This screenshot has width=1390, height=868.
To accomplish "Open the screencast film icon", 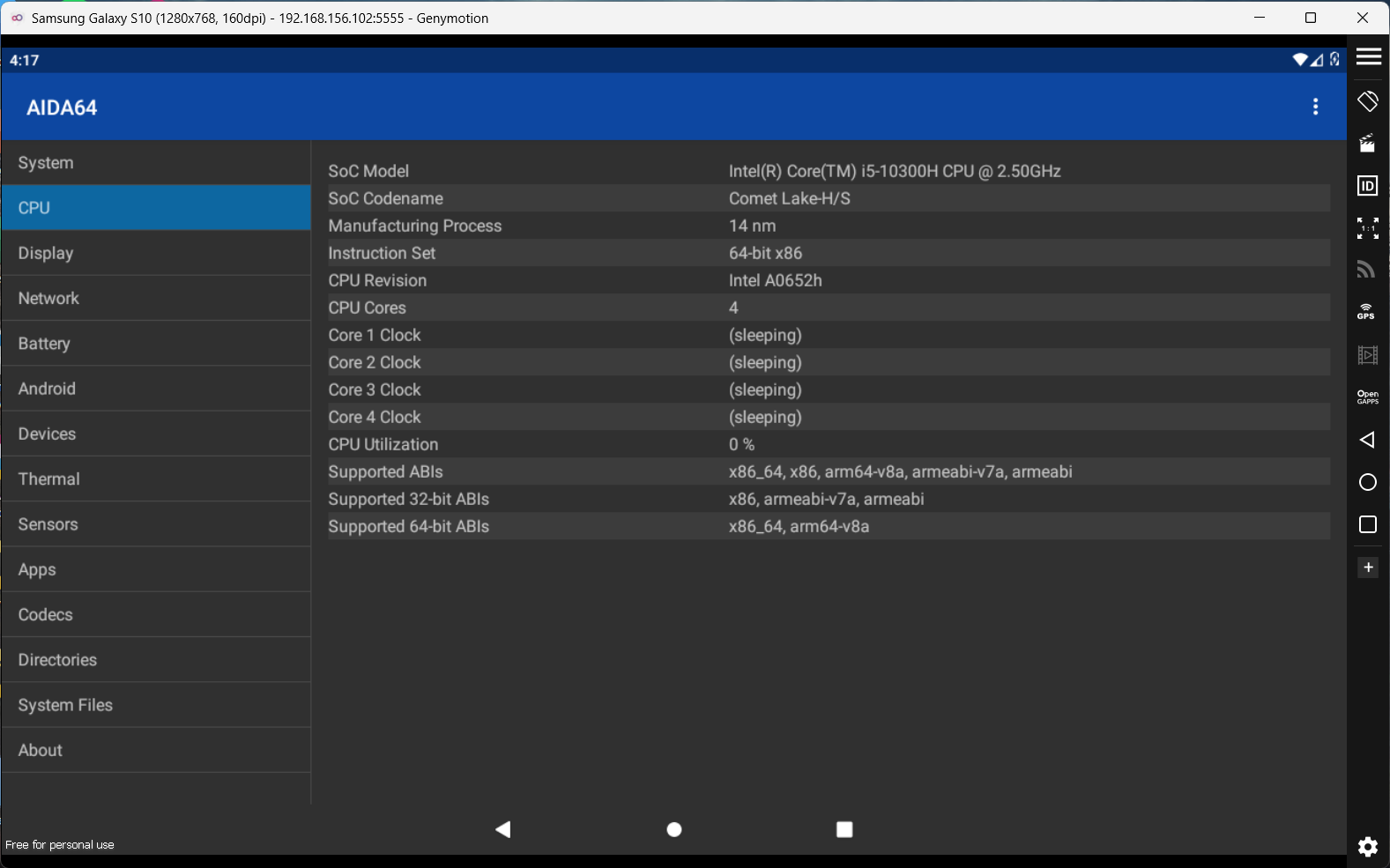I will [x=1368, y=355].
